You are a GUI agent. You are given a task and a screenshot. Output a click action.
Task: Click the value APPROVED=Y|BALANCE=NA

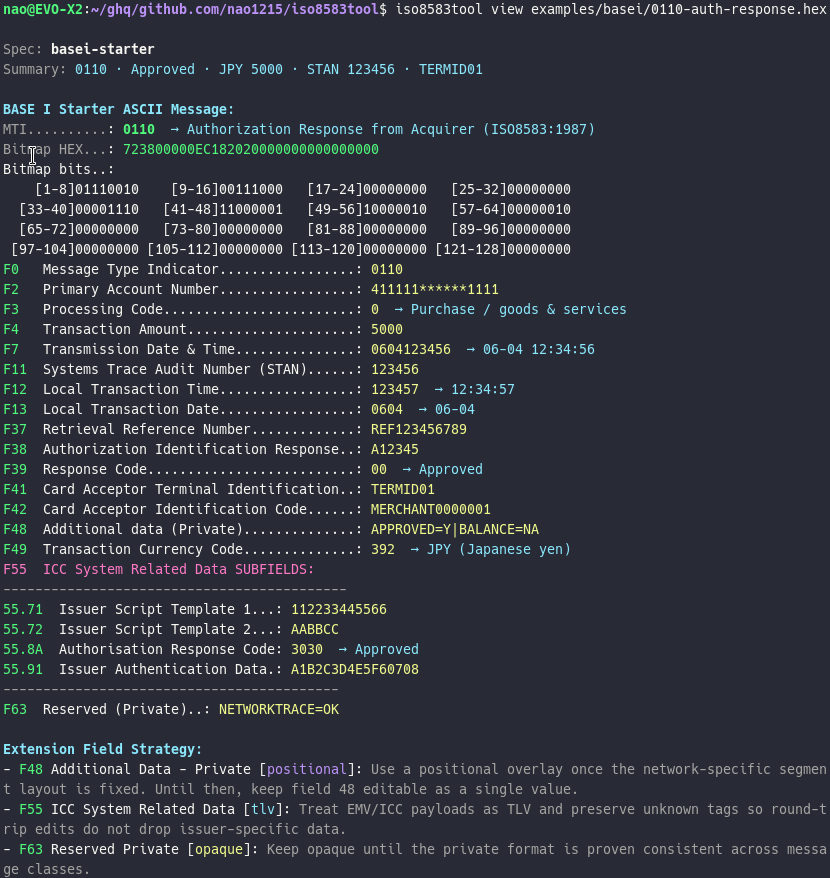click(455, 529)
